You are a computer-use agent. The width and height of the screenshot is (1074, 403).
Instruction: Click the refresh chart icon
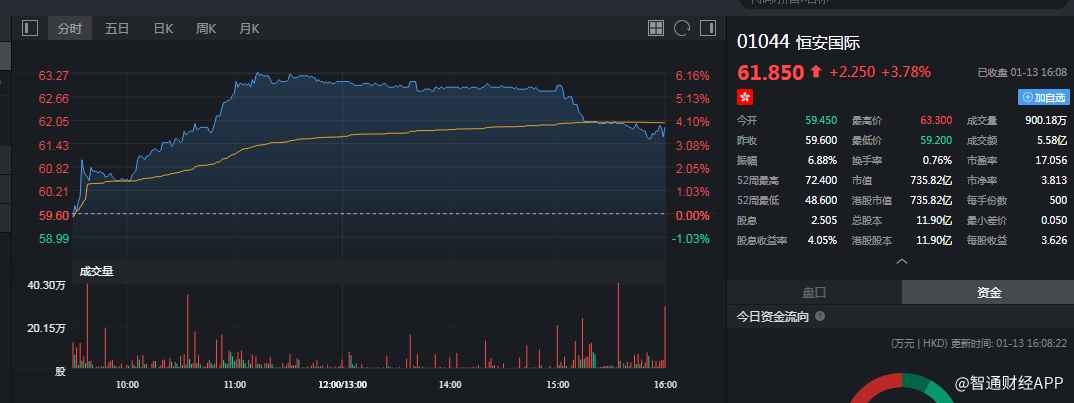tap(682, 28)
